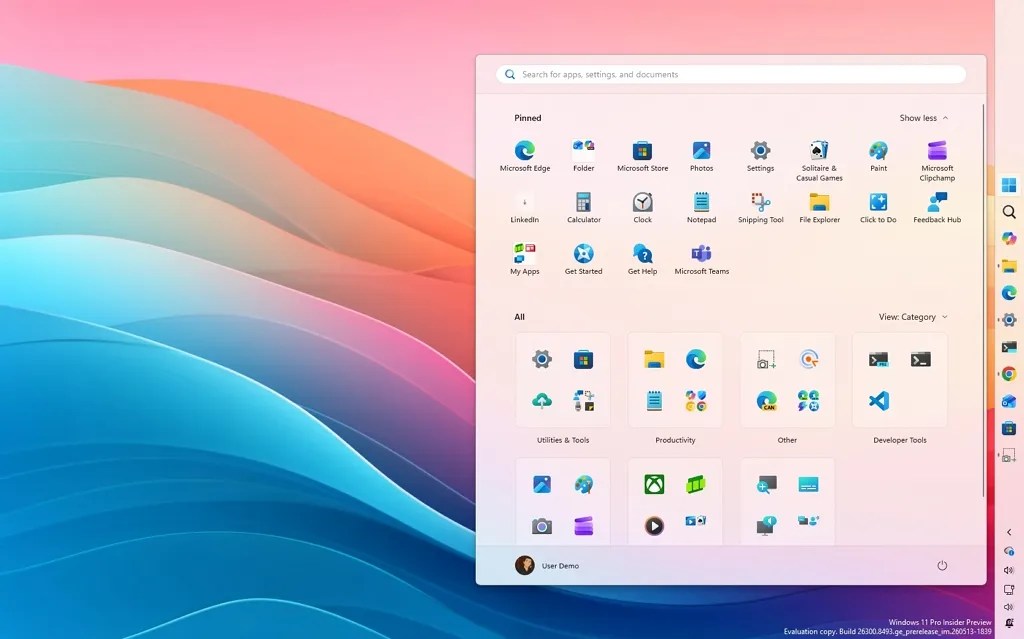Open Terminal in Developer Tools category

coord(920,359)
